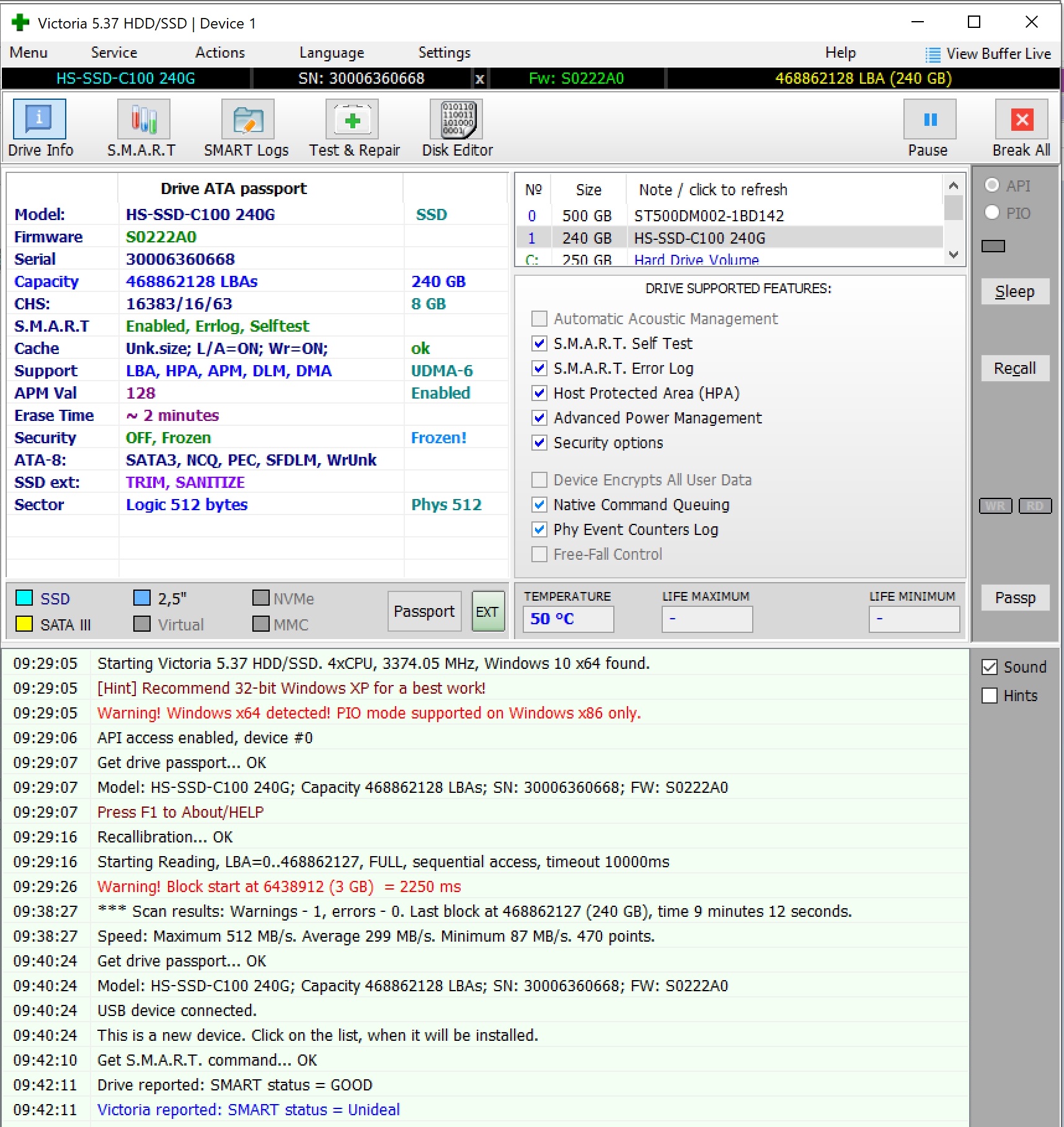The width and height of the screenshot is (1064, 1127).
Task: Open Test & Repair tool
Action: (x=352, y=119)
